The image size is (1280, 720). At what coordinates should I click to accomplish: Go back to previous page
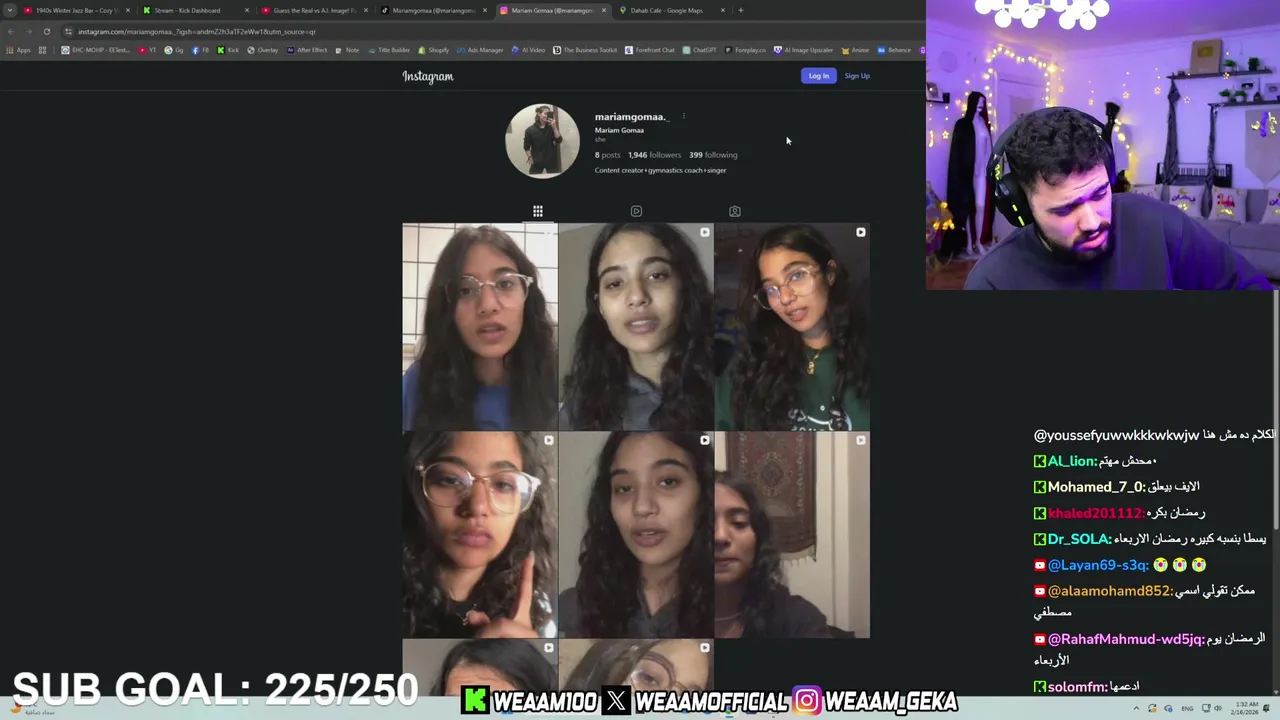click(x=11, y=31)
